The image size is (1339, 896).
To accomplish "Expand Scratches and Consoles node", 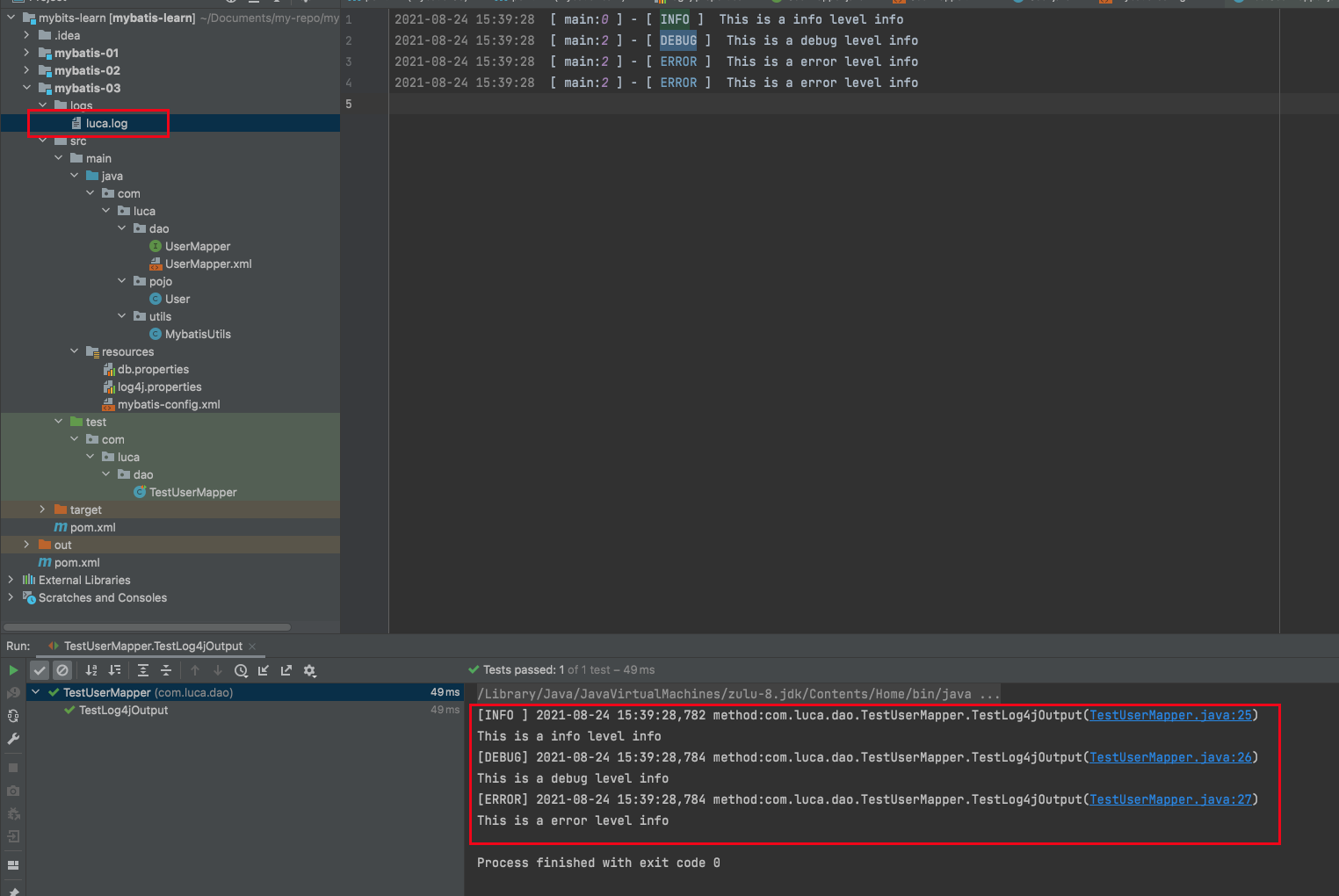I will [11, 597].
